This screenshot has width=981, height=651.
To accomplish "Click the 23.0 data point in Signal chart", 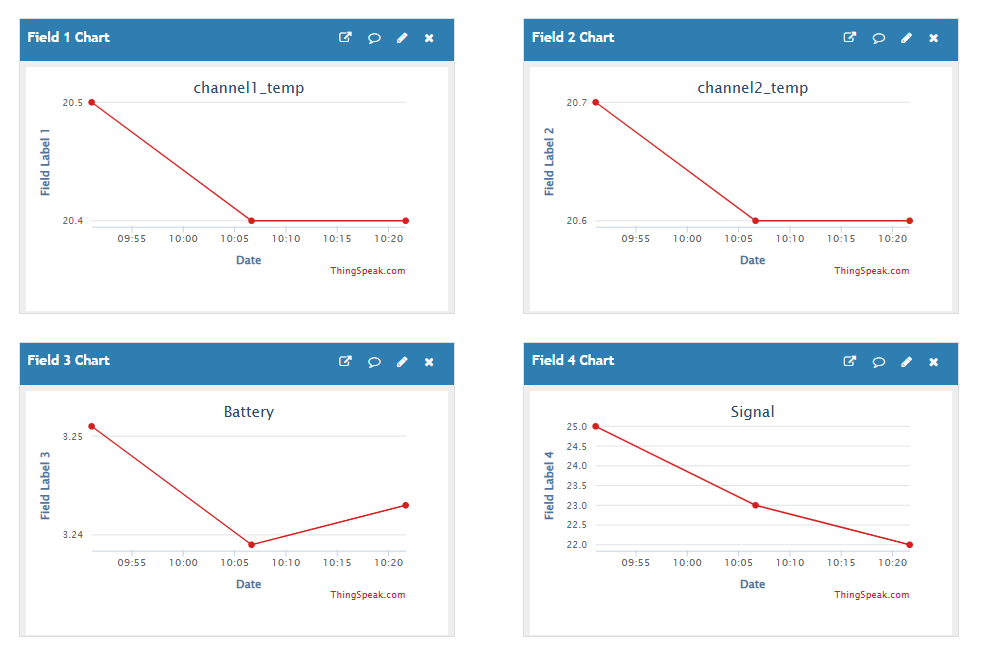I will coord(756,505).
